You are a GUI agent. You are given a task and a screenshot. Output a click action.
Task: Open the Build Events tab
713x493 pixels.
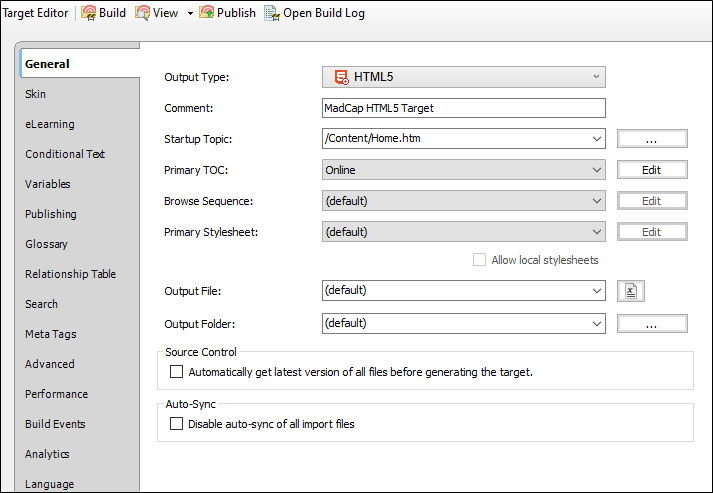pyautogui.click(x=55, y=424)
